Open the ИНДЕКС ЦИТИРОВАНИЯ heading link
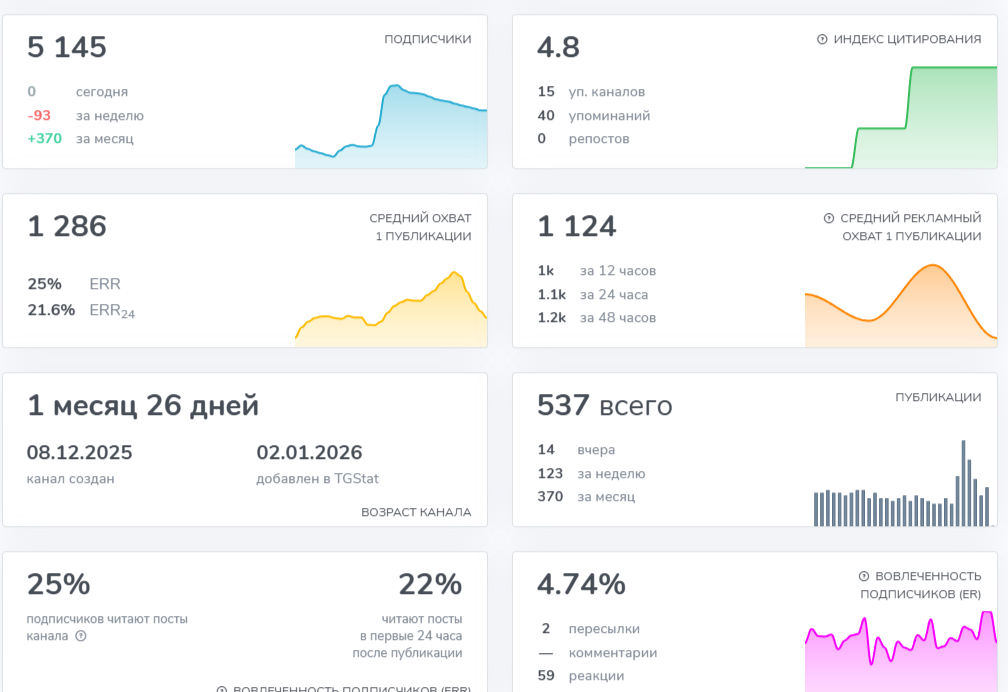1008x692 pixels. [907, 39]
